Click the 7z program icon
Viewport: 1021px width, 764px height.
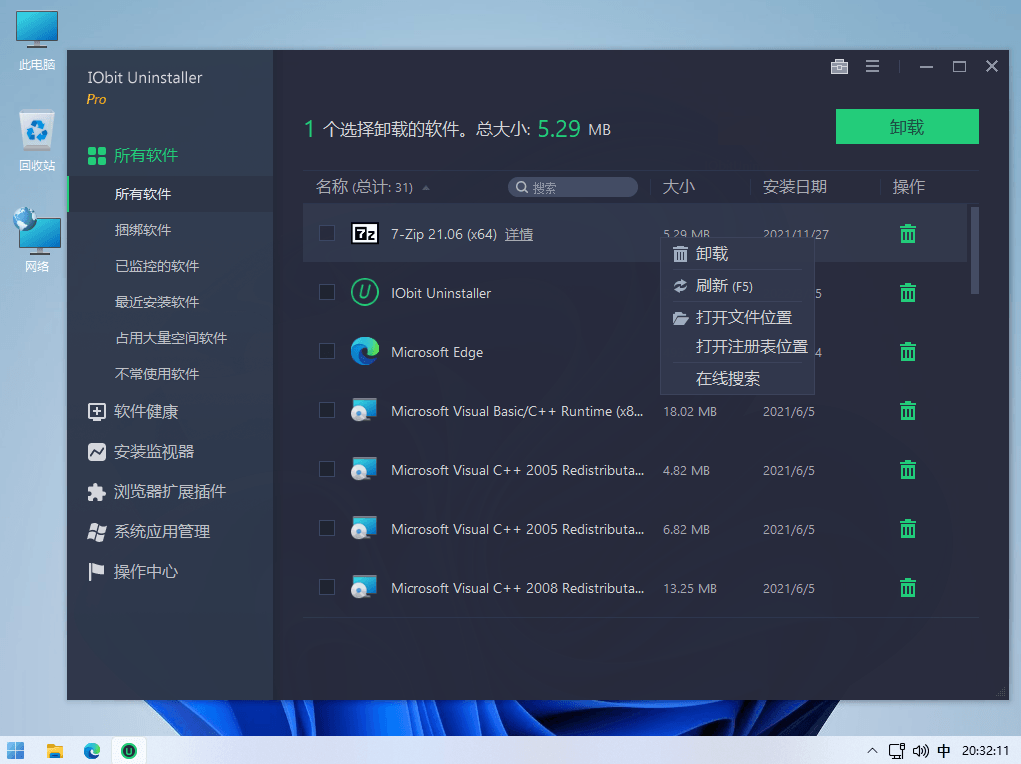[x=365, y=233]
